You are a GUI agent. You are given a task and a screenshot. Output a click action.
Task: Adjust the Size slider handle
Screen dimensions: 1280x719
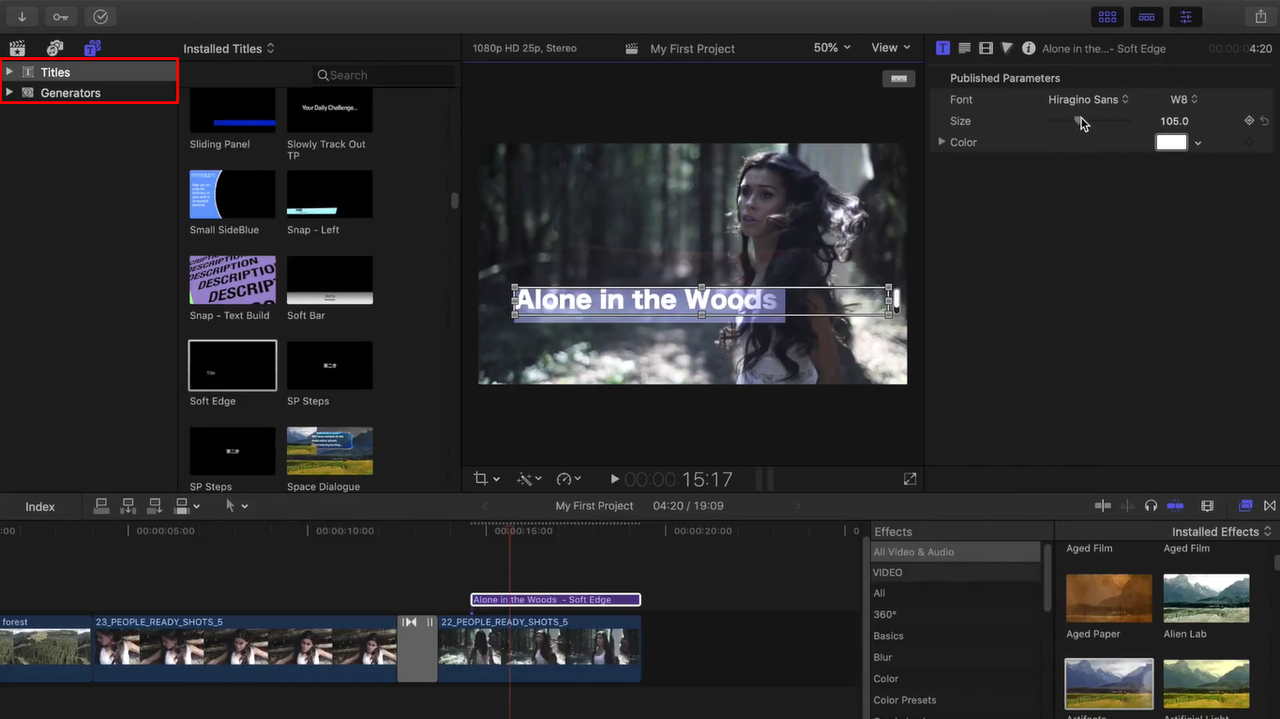[x=1079, y=120]
